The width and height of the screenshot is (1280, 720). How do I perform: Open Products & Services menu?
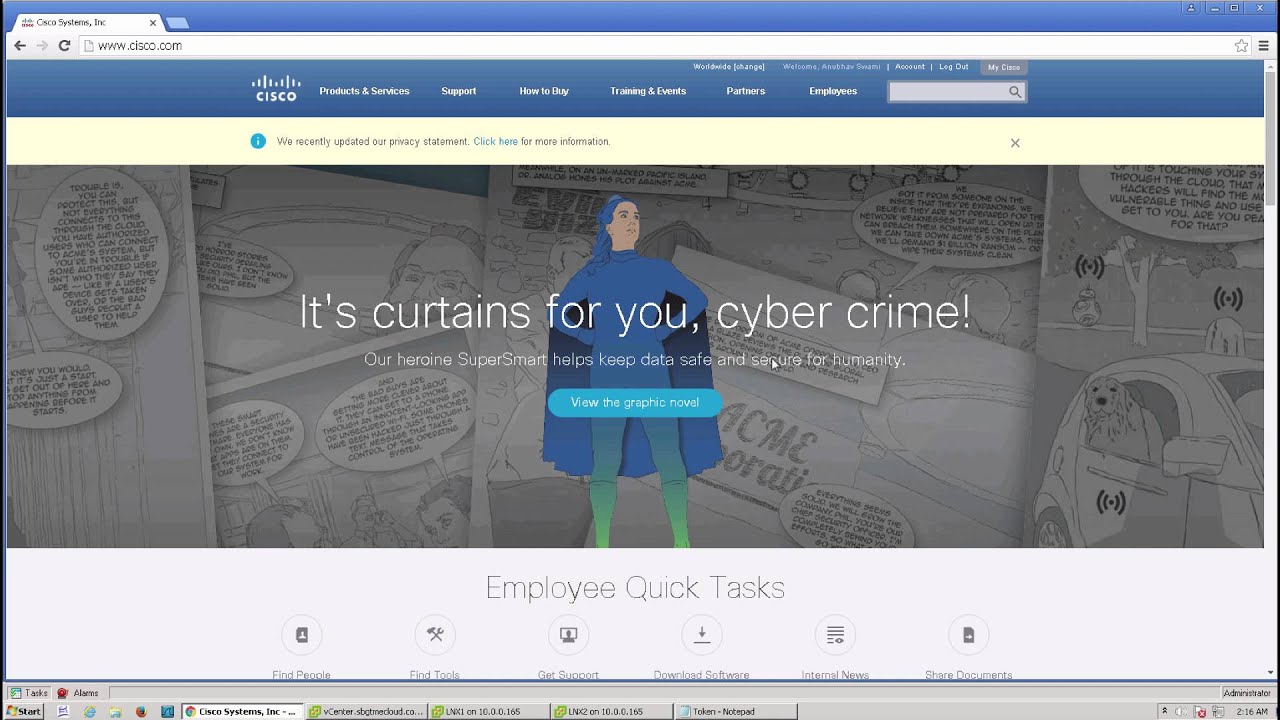(364, 91)
